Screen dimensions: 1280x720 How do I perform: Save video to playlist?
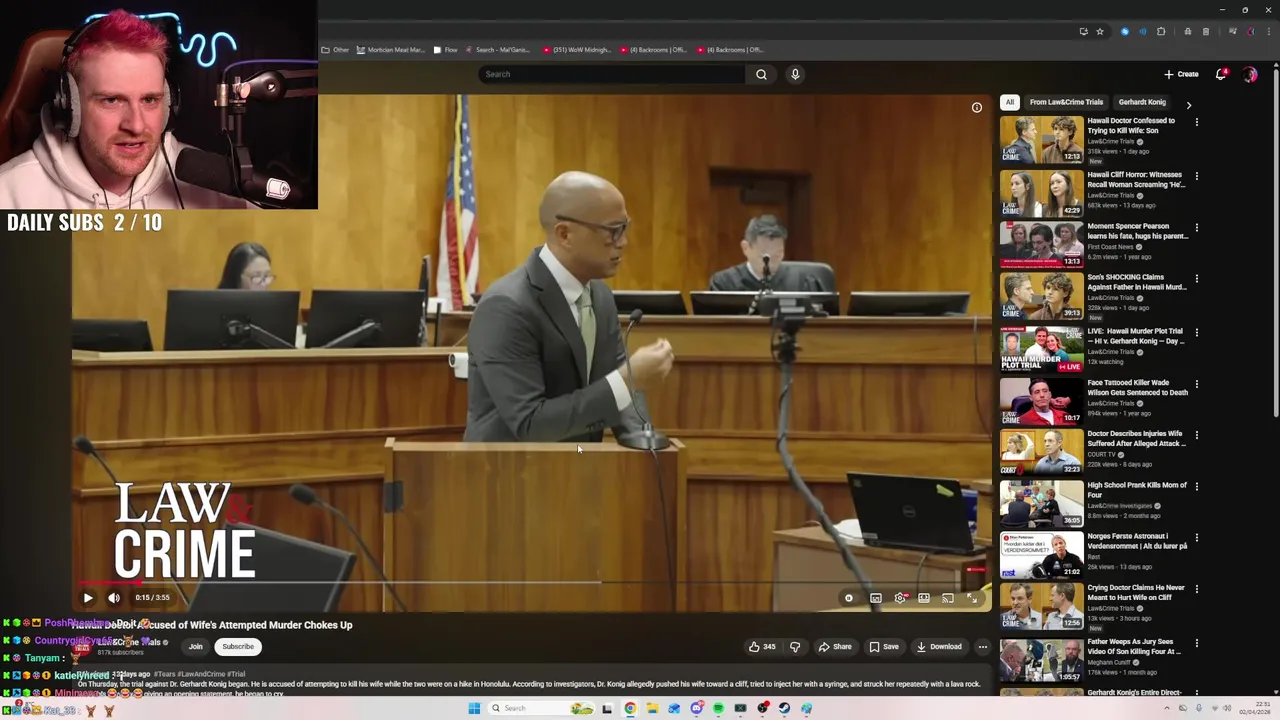884,647
